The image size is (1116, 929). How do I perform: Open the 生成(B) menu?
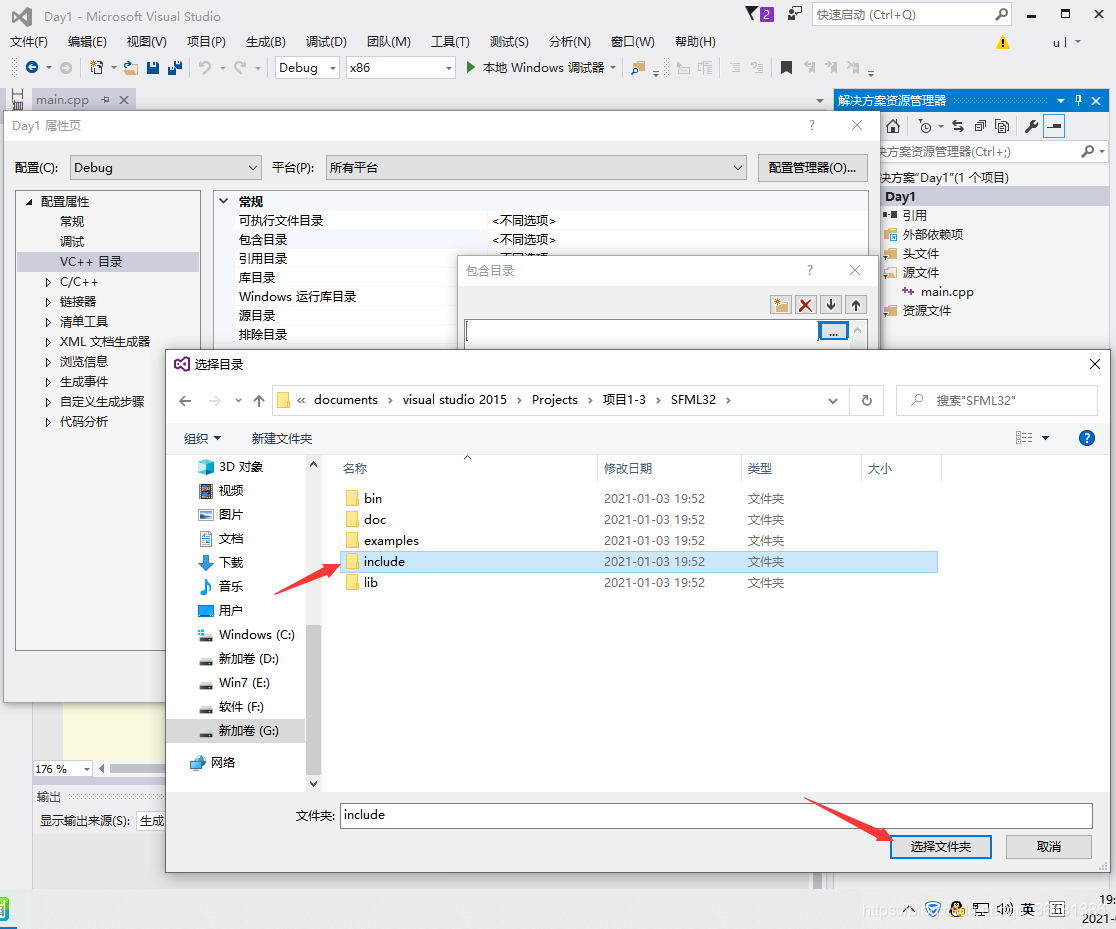265,42
